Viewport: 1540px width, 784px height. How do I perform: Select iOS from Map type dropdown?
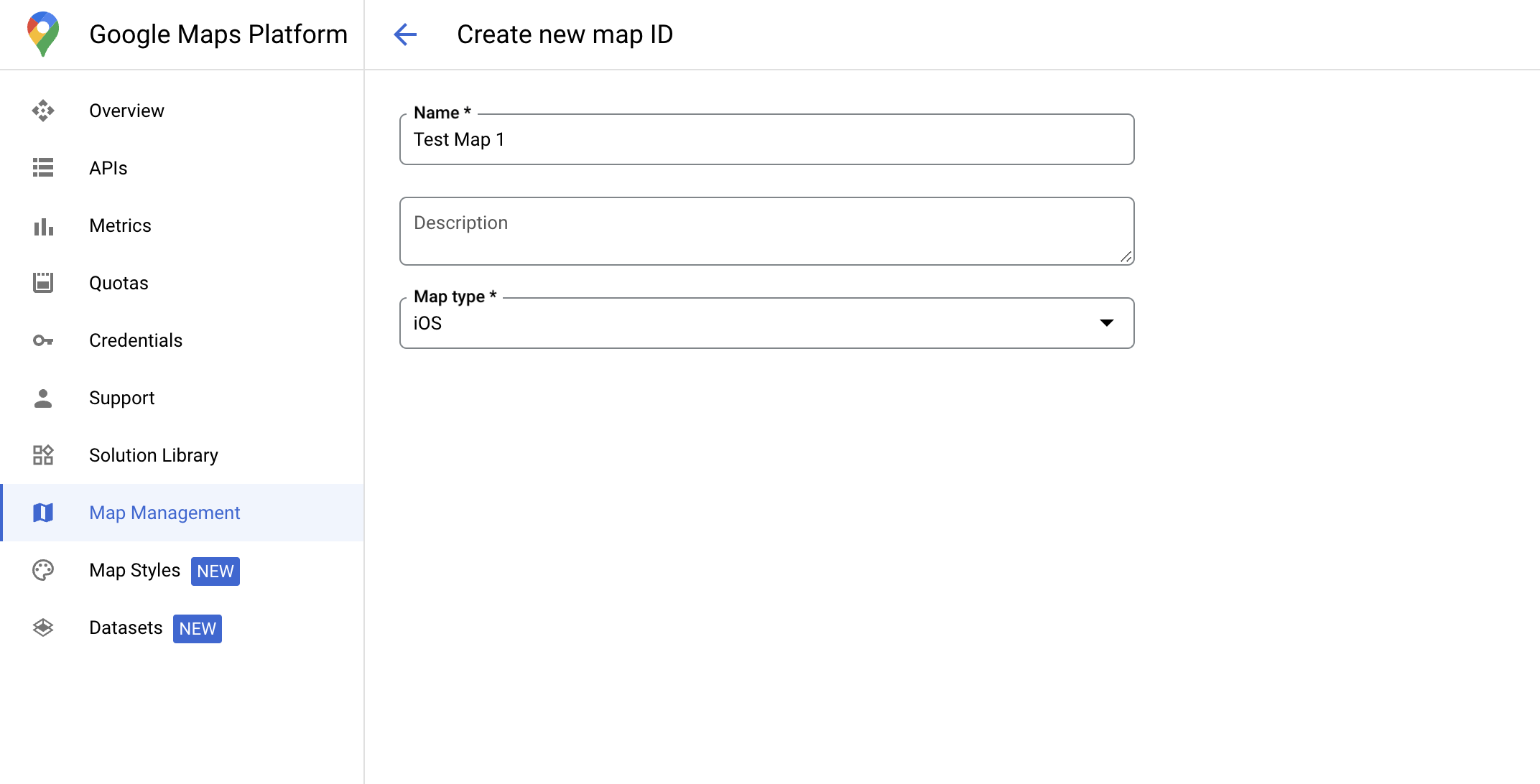pyautogui.click(x=767, y=322)
